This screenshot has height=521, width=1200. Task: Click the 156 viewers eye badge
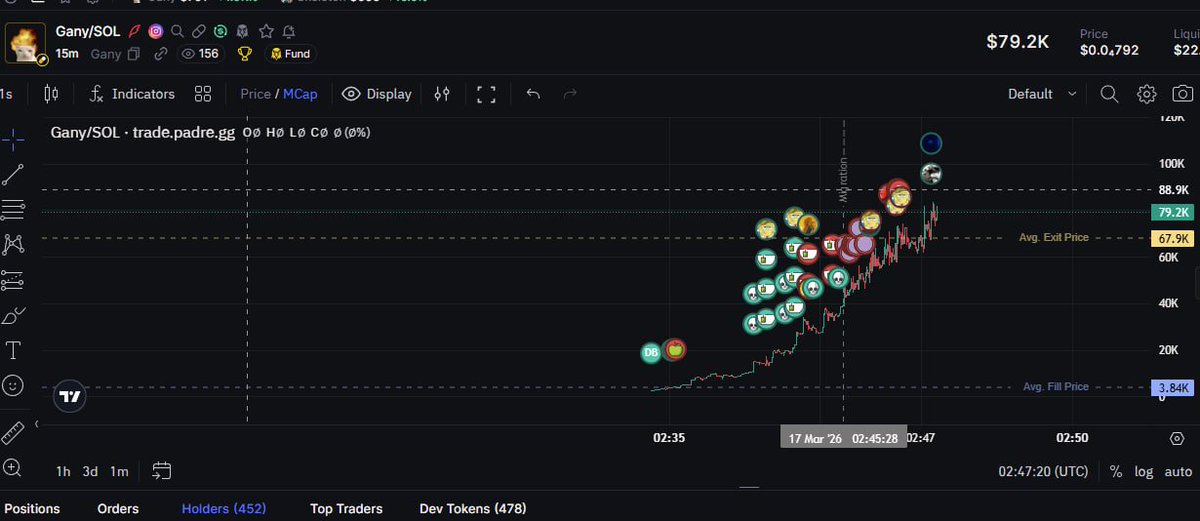pyautogui.click(x=199, y=54)
